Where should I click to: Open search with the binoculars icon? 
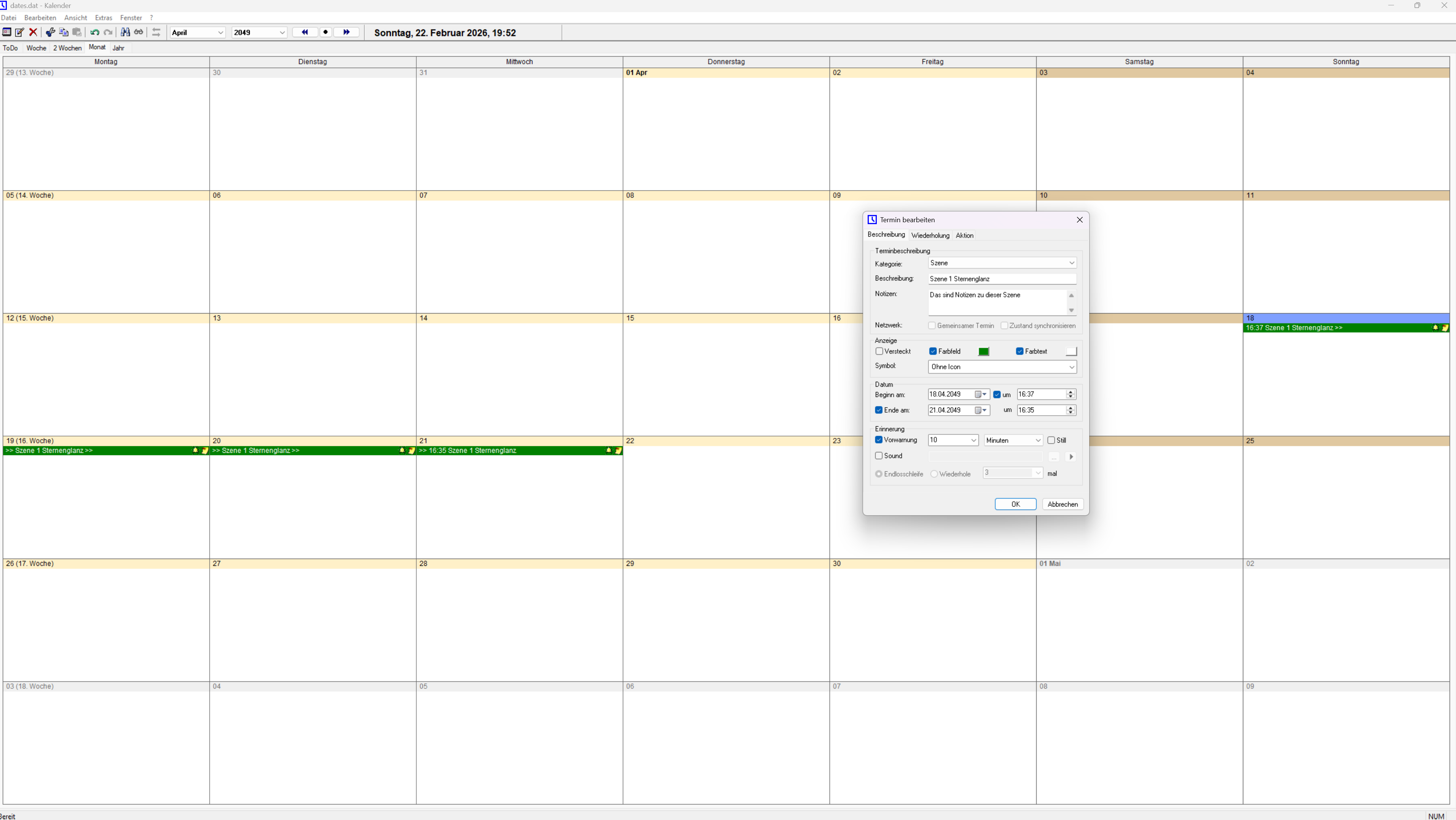coord(126,32)
